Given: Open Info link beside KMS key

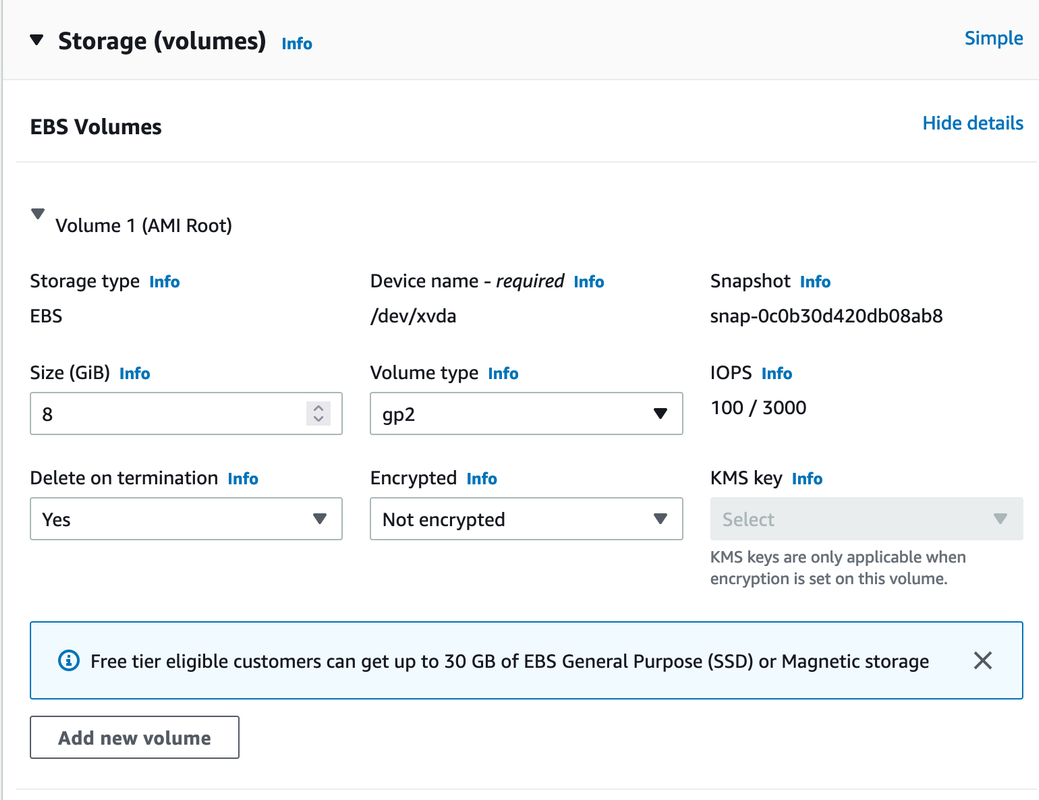Looking at the screenshot, I should coord(807,479).
